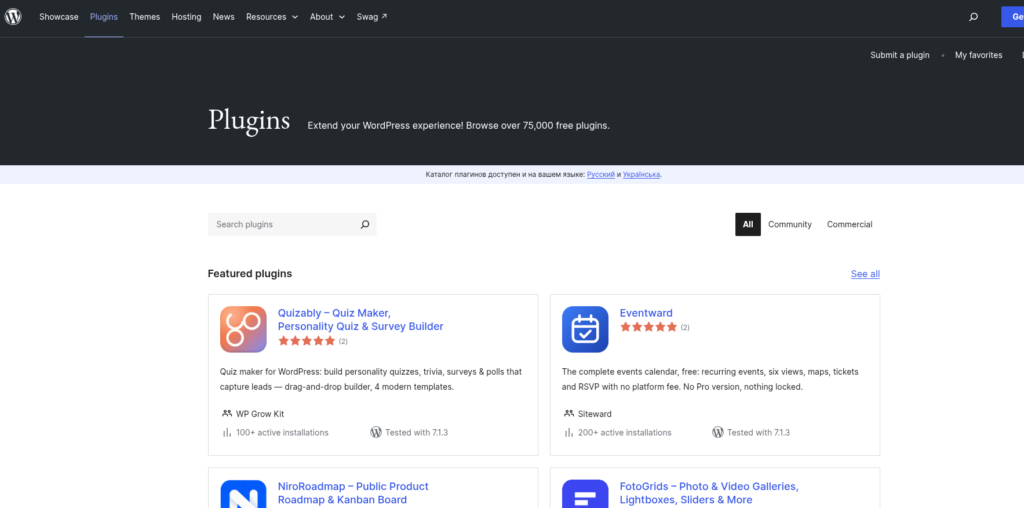Submit search with the plugin search magnifier
This screenshot has height=508, width=1024.
[365, 225]
